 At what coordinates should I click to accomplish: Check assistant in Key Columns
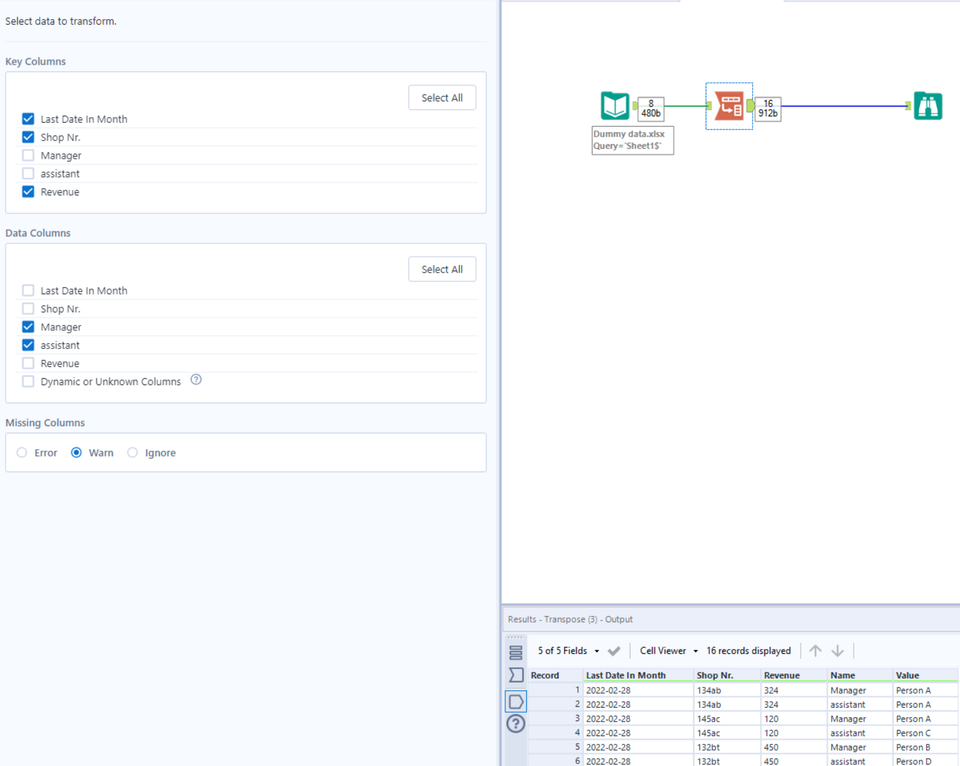point(28,173)
